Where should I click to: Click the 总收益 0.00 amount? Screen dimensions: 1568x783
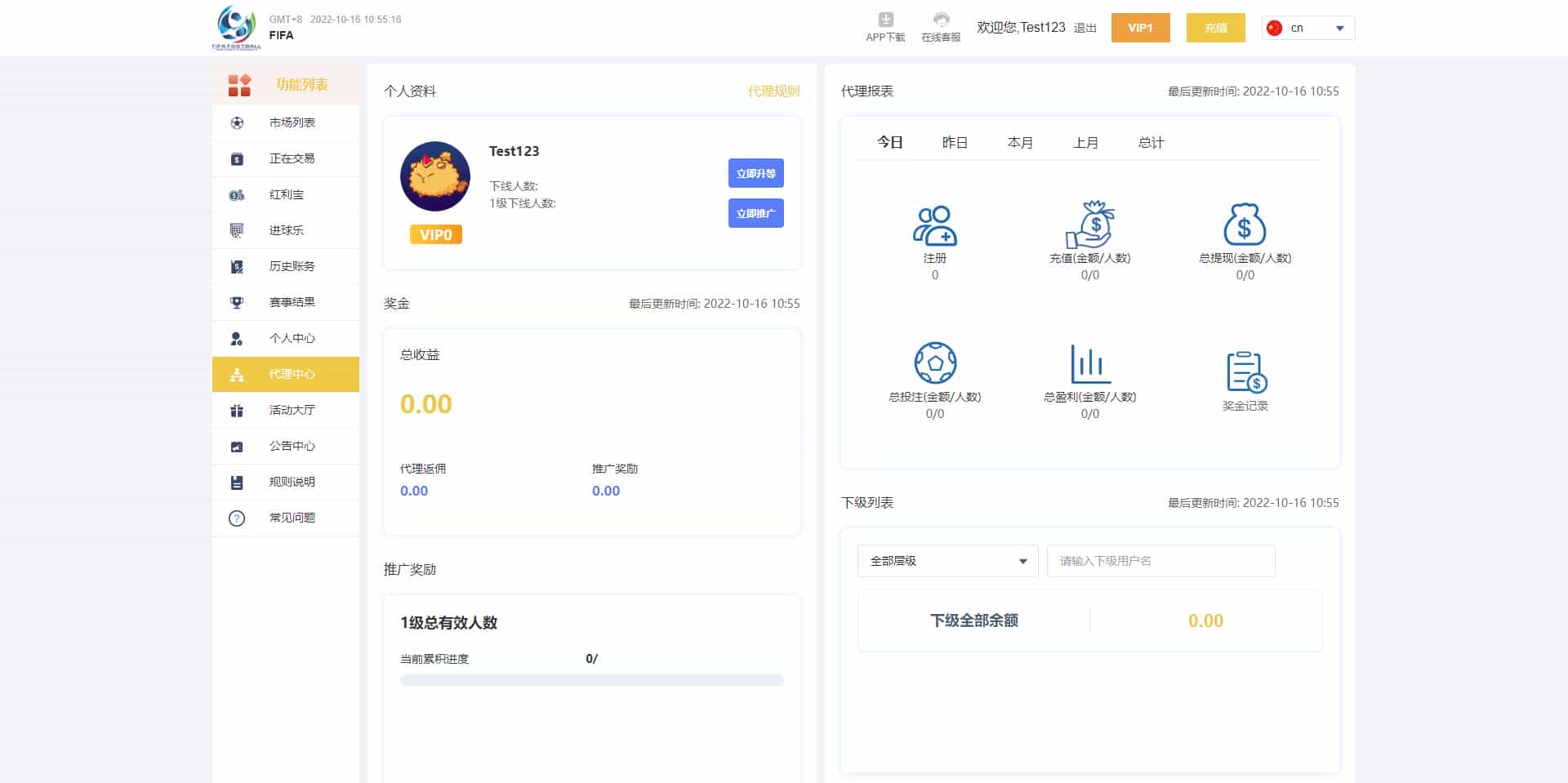(425, 404)
